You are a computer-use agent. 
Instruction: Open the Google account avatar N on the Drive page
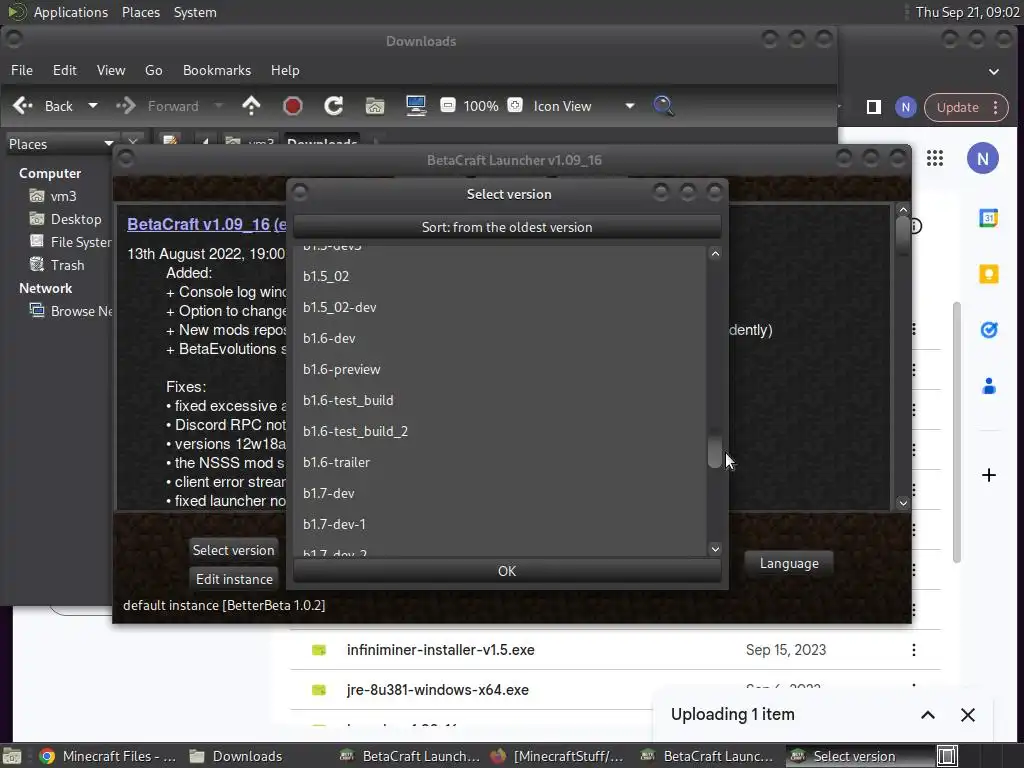pos(983,158)
